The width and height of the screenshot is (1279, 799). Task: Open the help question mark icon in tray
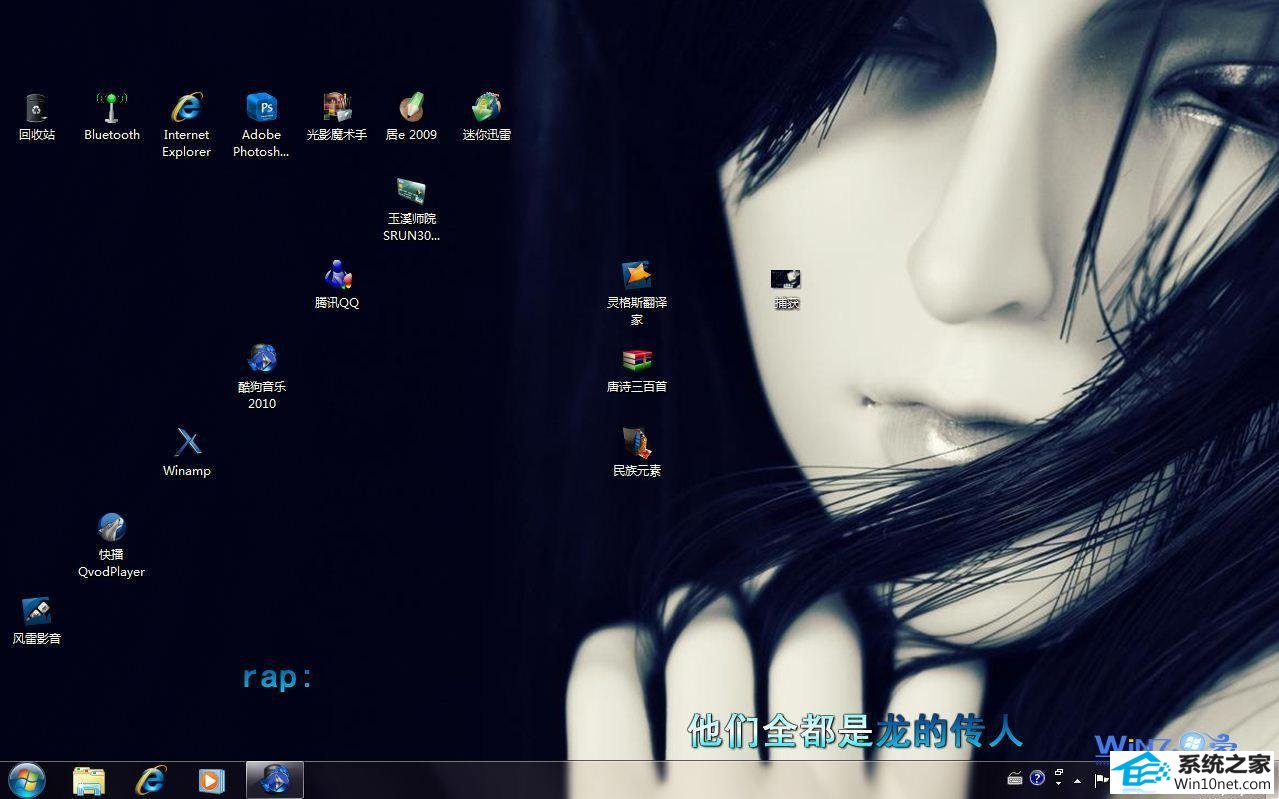(x=1037, y=778)
